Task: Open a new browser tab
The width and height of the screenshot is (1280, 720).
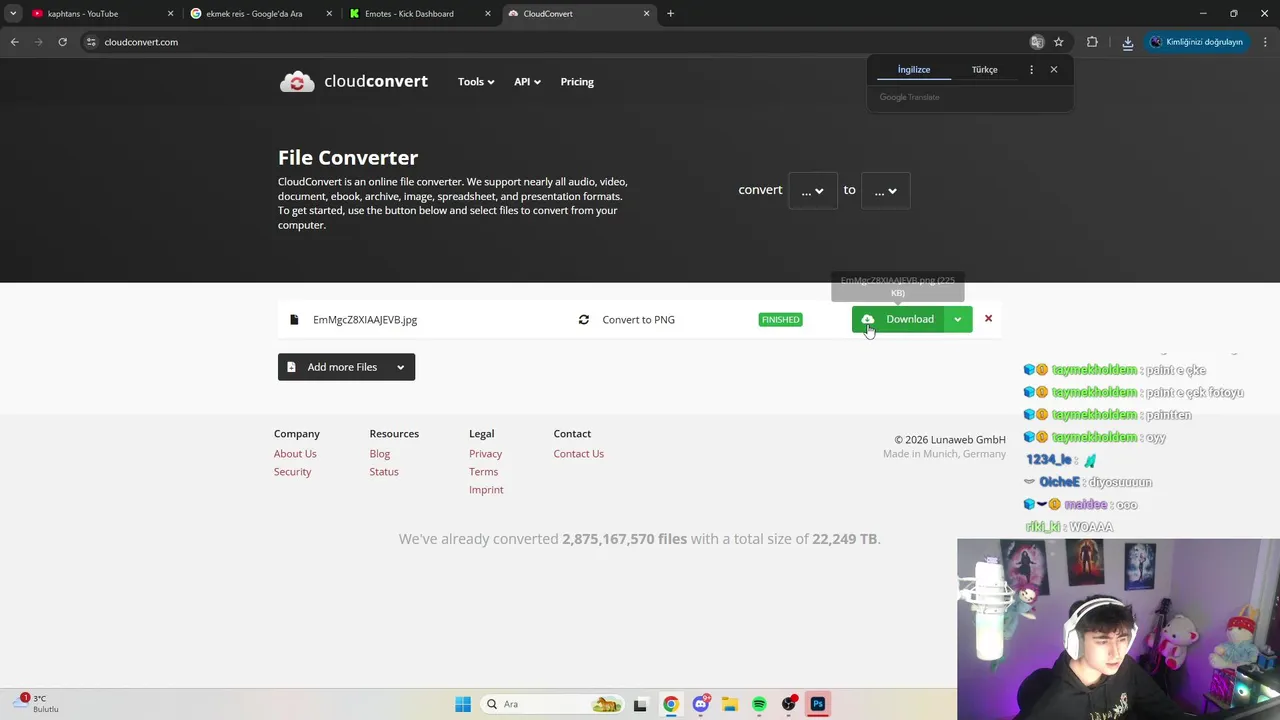Action: click(x=670, y=14)
